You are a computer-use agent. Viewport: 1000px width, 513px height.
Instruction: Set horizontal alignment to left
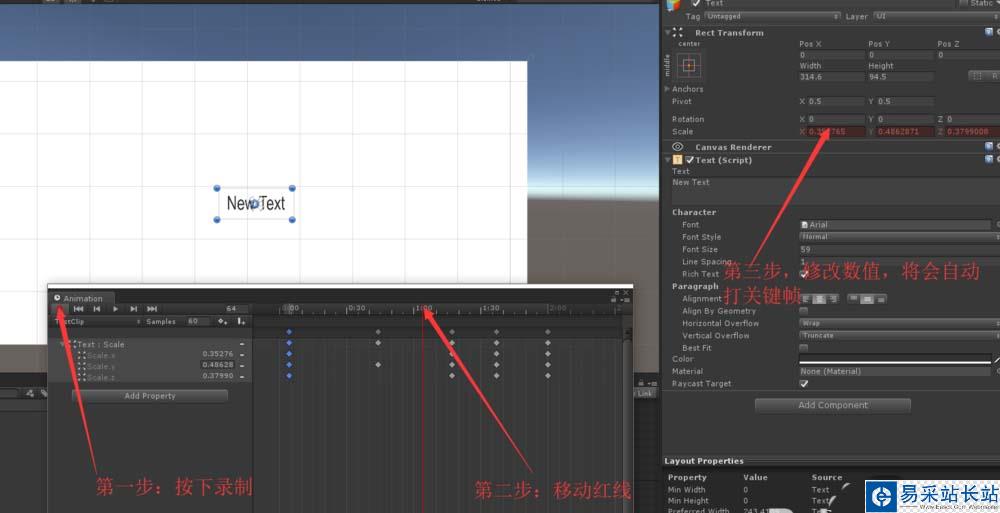point(807,299)
